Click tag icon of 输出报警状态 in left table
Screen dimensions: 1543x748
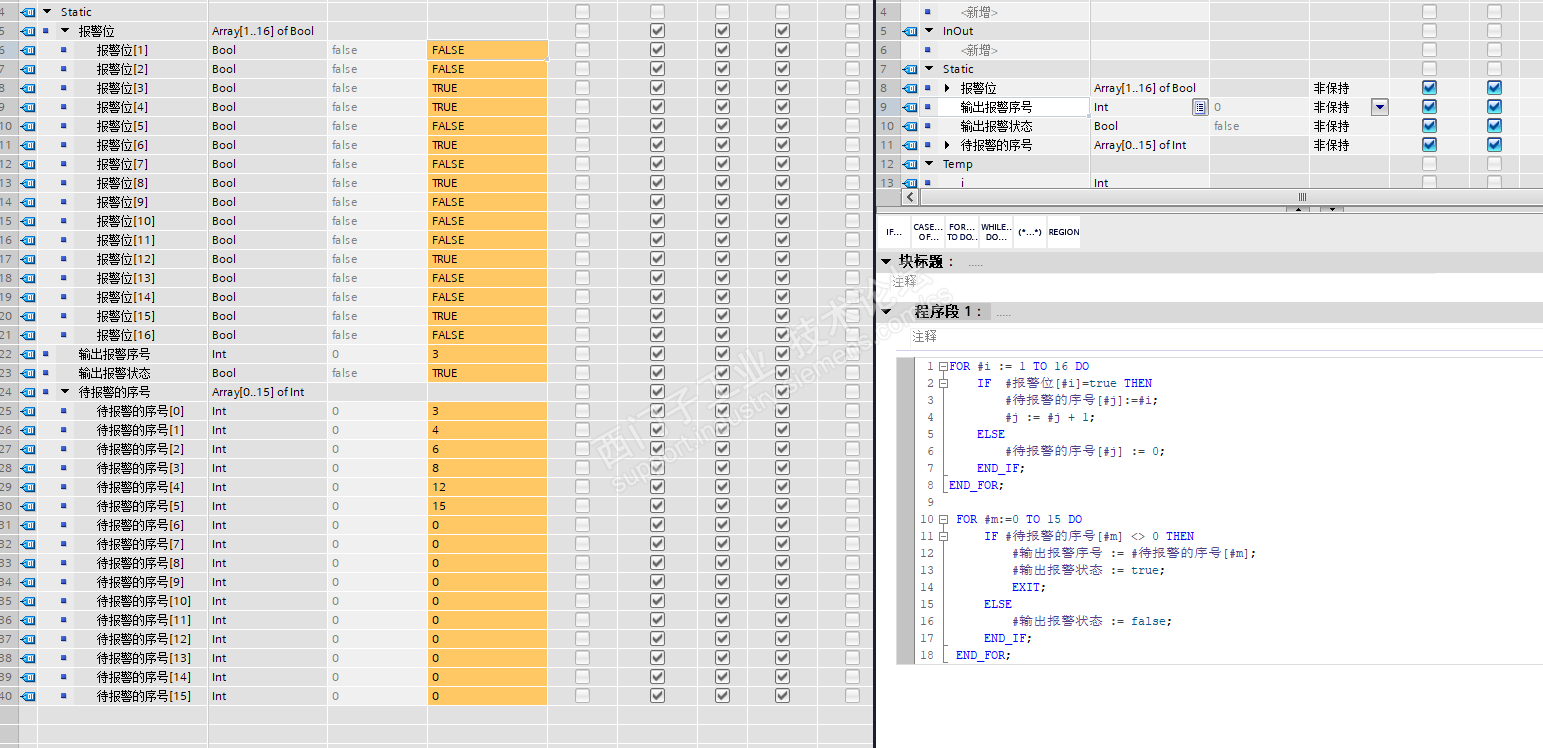click(x=28, y=373)
